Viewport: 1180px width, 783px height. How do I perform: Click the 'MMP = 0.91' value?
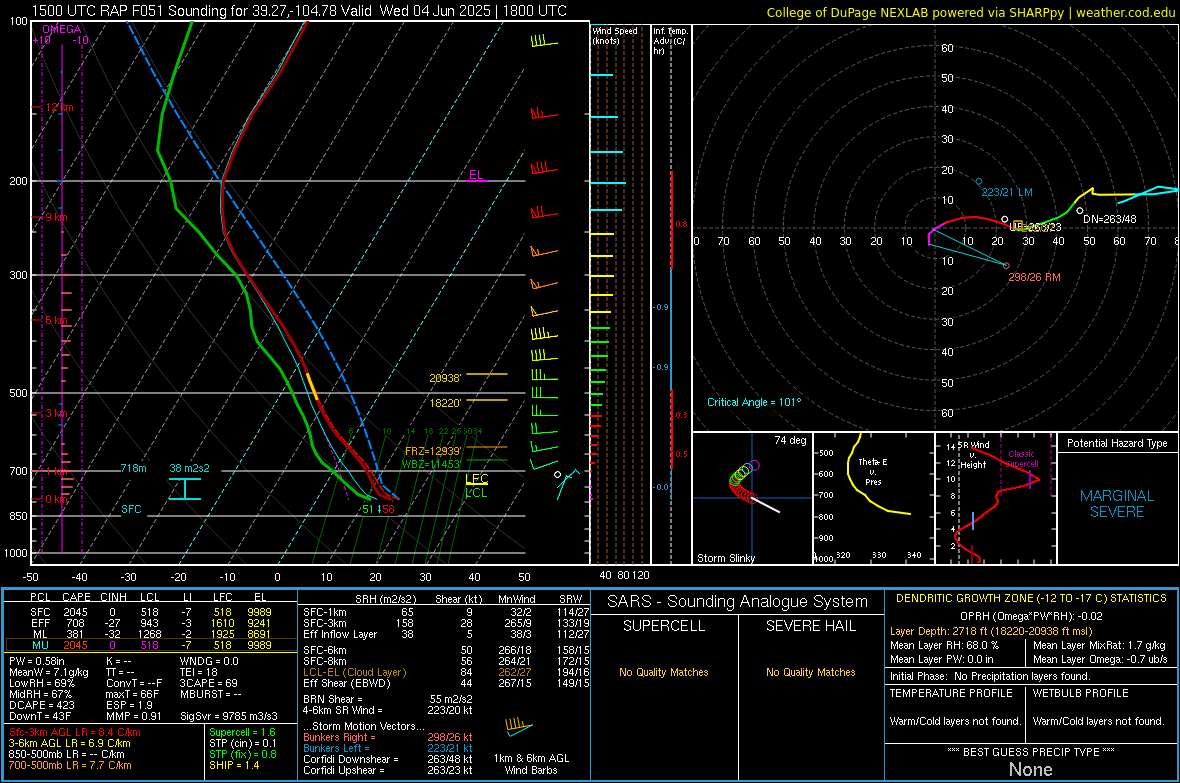tap(134, 716)
